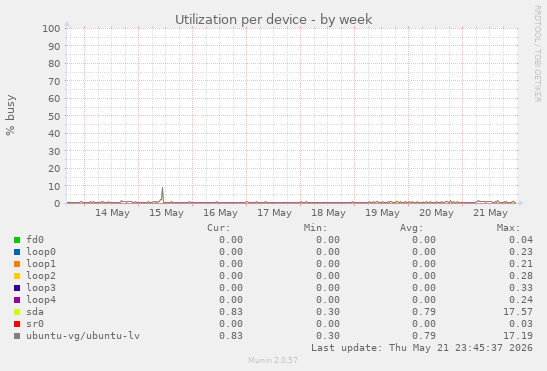
Task: Click the '14 May' x-axis label
Action: pos(112,213)
